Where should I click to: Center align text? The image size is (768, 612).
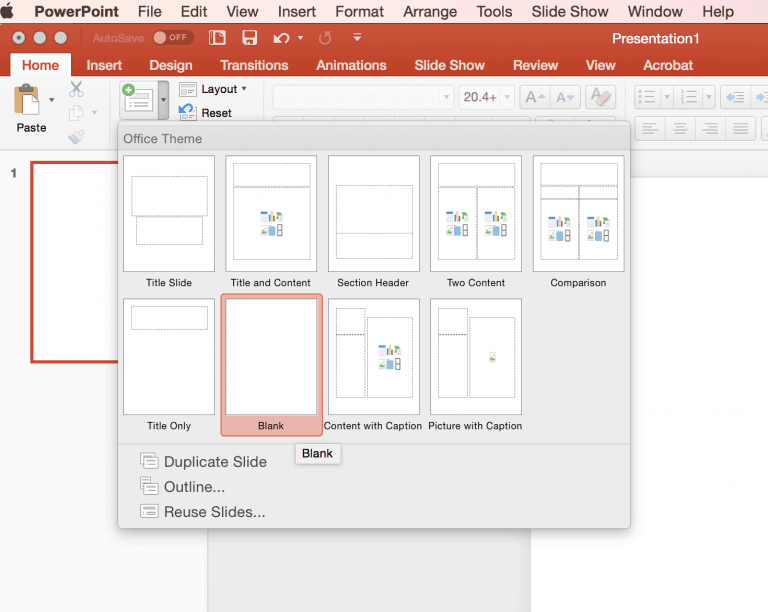680,129
